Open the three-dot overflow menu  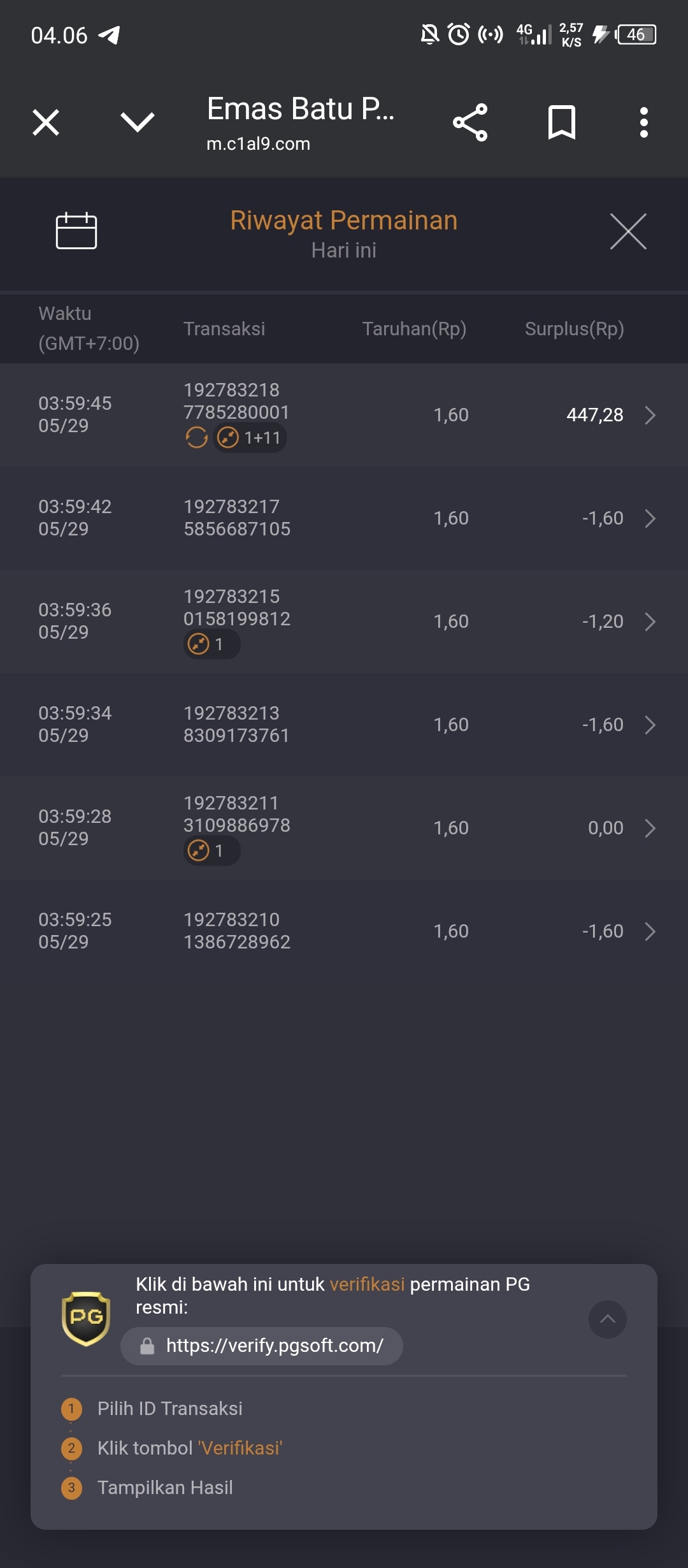[643, 122]
